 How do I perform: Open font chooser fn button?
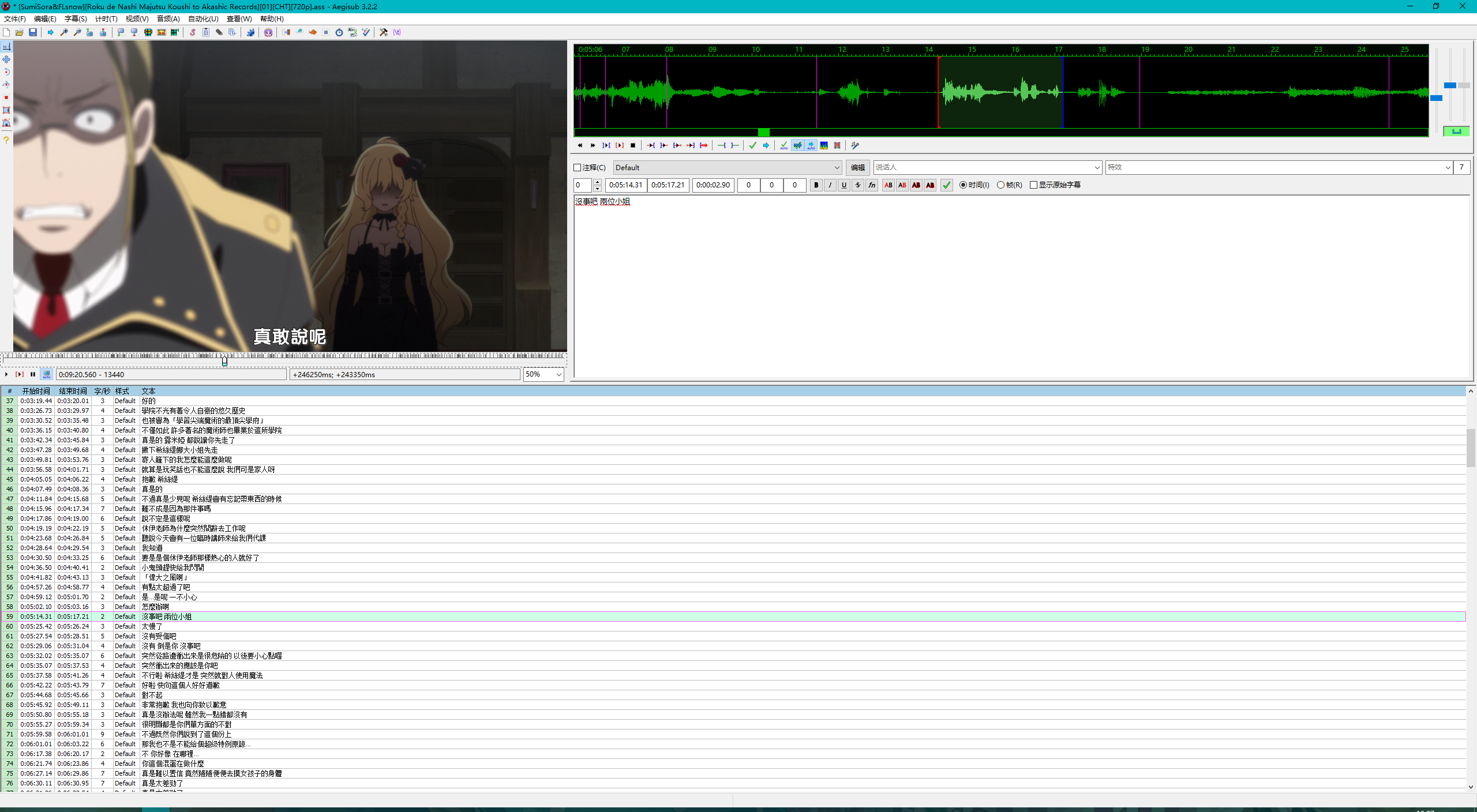[x=872, y=185]
